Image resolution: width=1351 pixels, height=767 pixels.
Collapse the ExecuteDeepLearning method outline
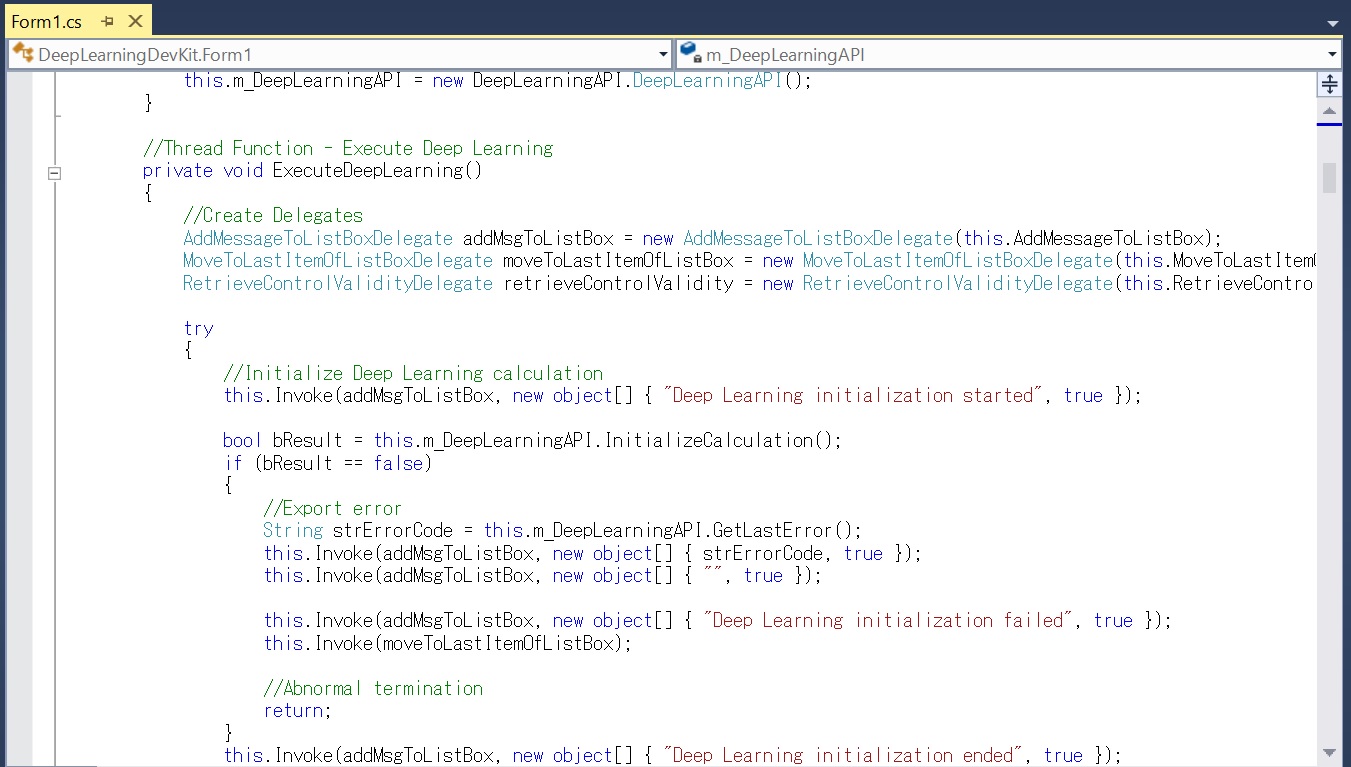click(55, 172)
